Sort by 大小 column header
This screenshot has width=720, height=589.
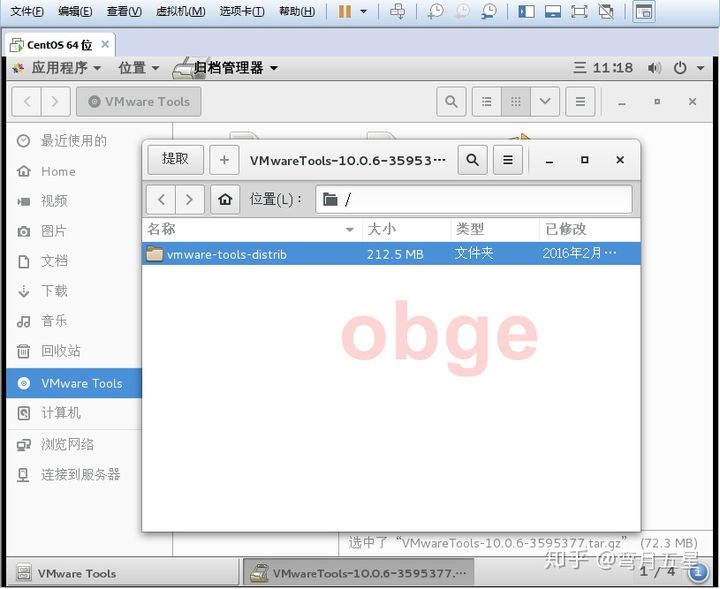(406, 229)
